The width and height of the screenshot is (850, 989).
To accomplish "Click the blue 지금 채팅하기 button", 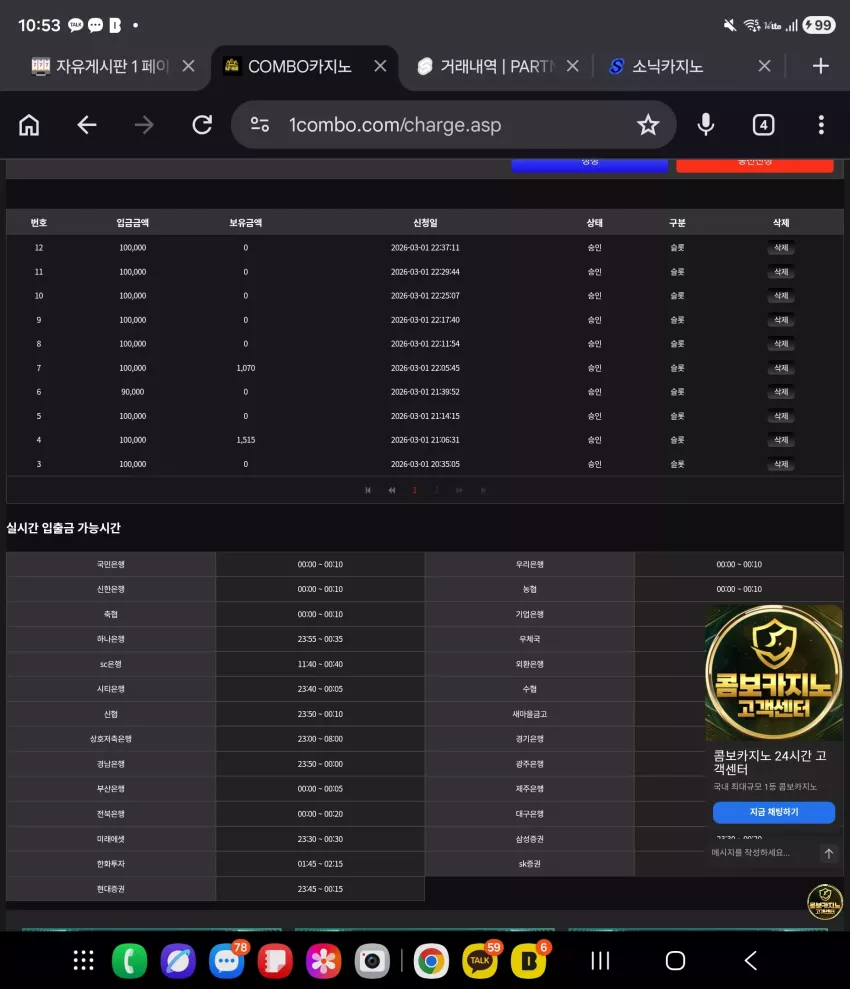I will (x=774, y=812).
